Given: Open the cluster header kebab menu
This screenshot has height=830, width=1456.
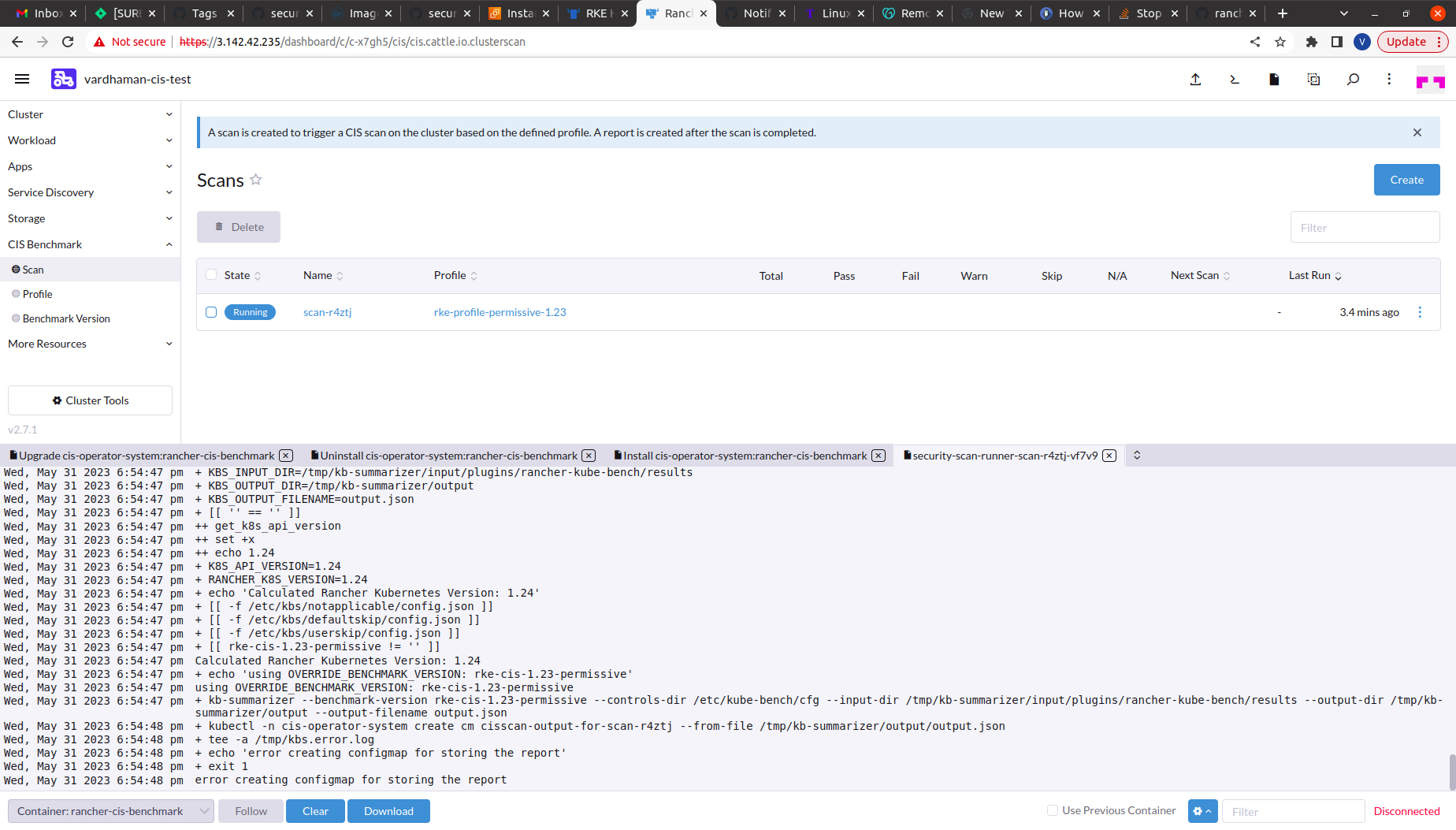Looking at the screenshot, I should click(1389, 79).
